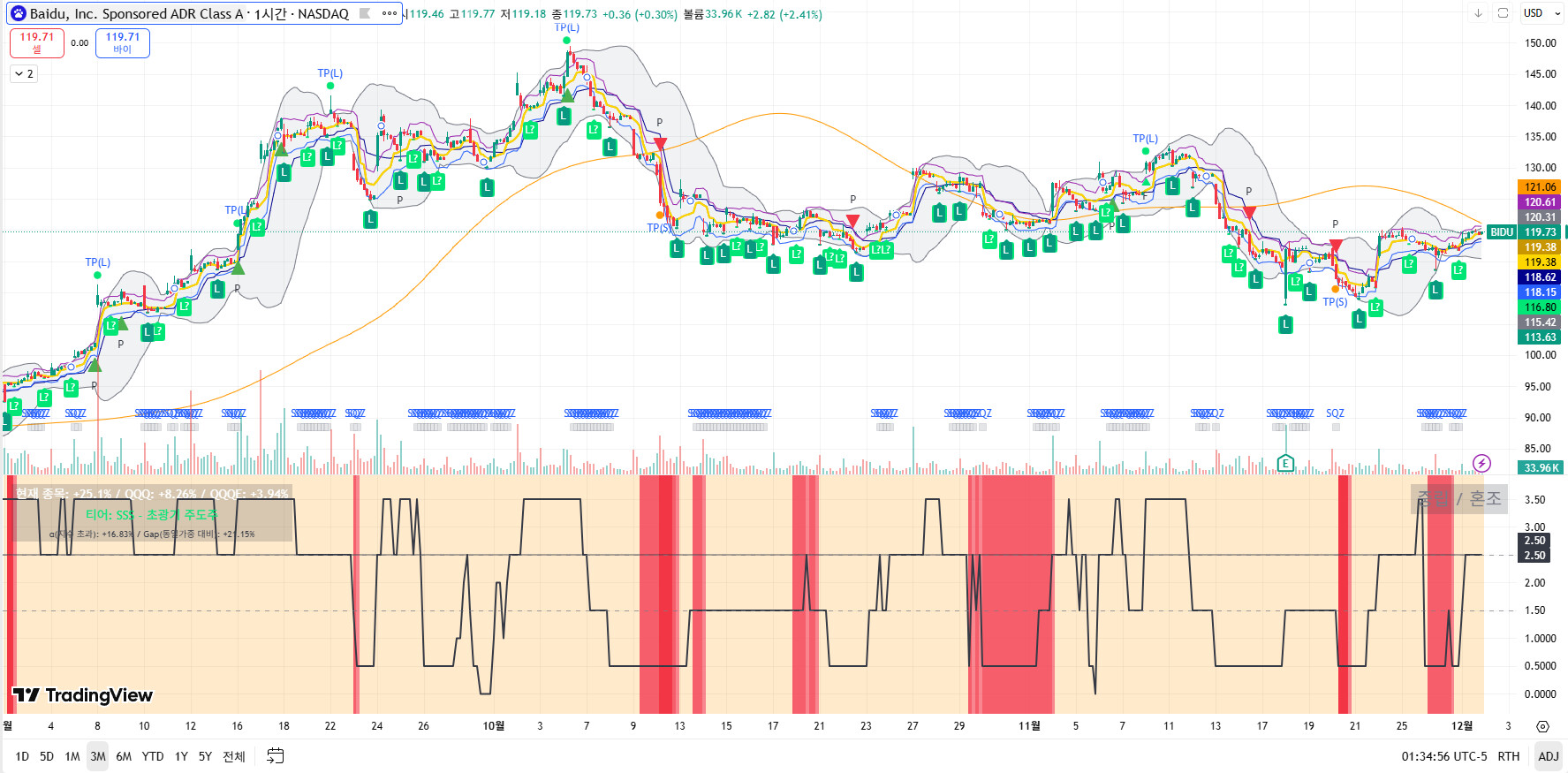Click the red 119.71 sell button
This screenshot has width=1568, height=773.
(37, 42)
